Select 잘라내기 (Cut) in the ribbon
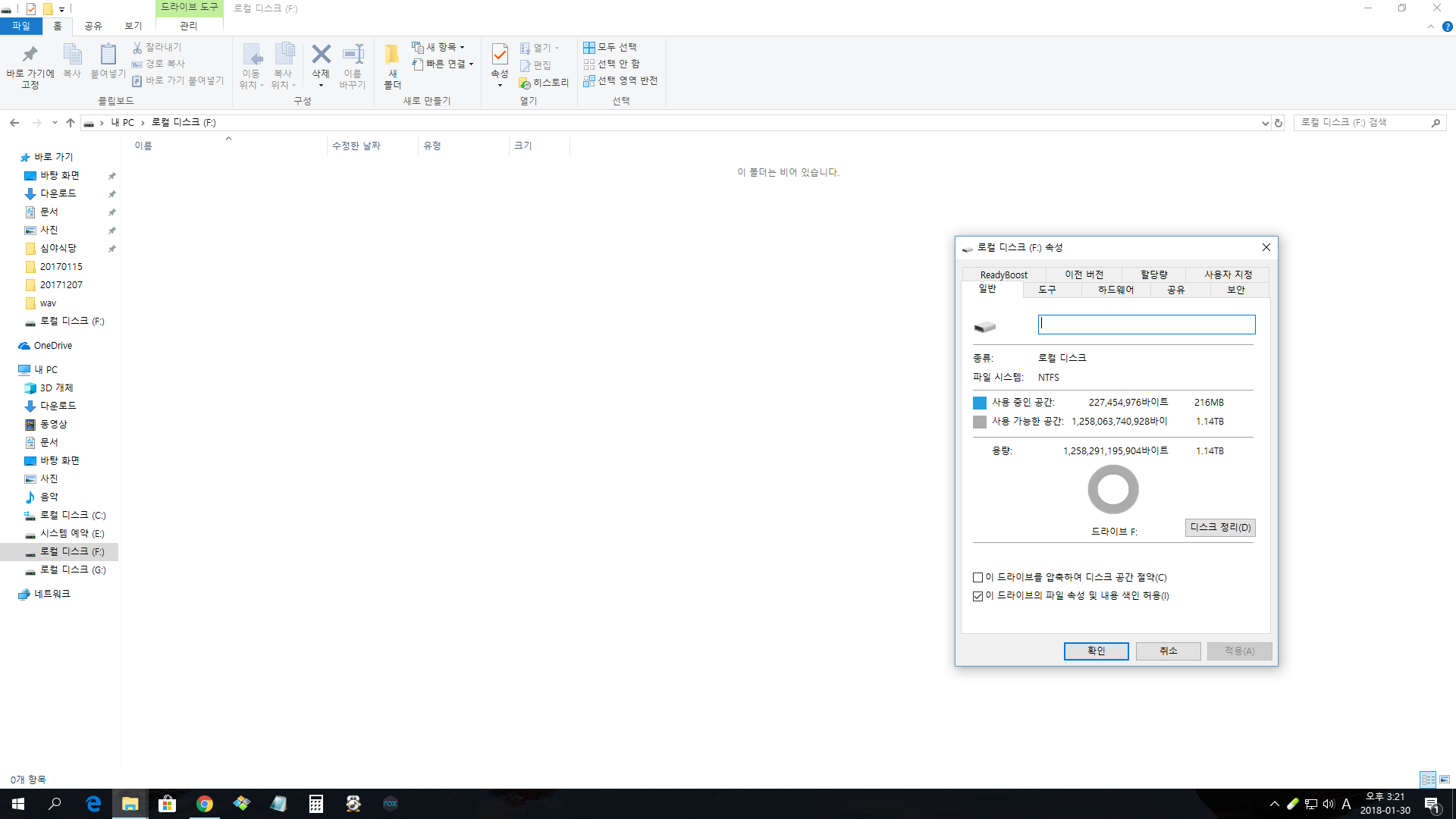Viewport: 1456px width, 819px height. pos(157,47)
